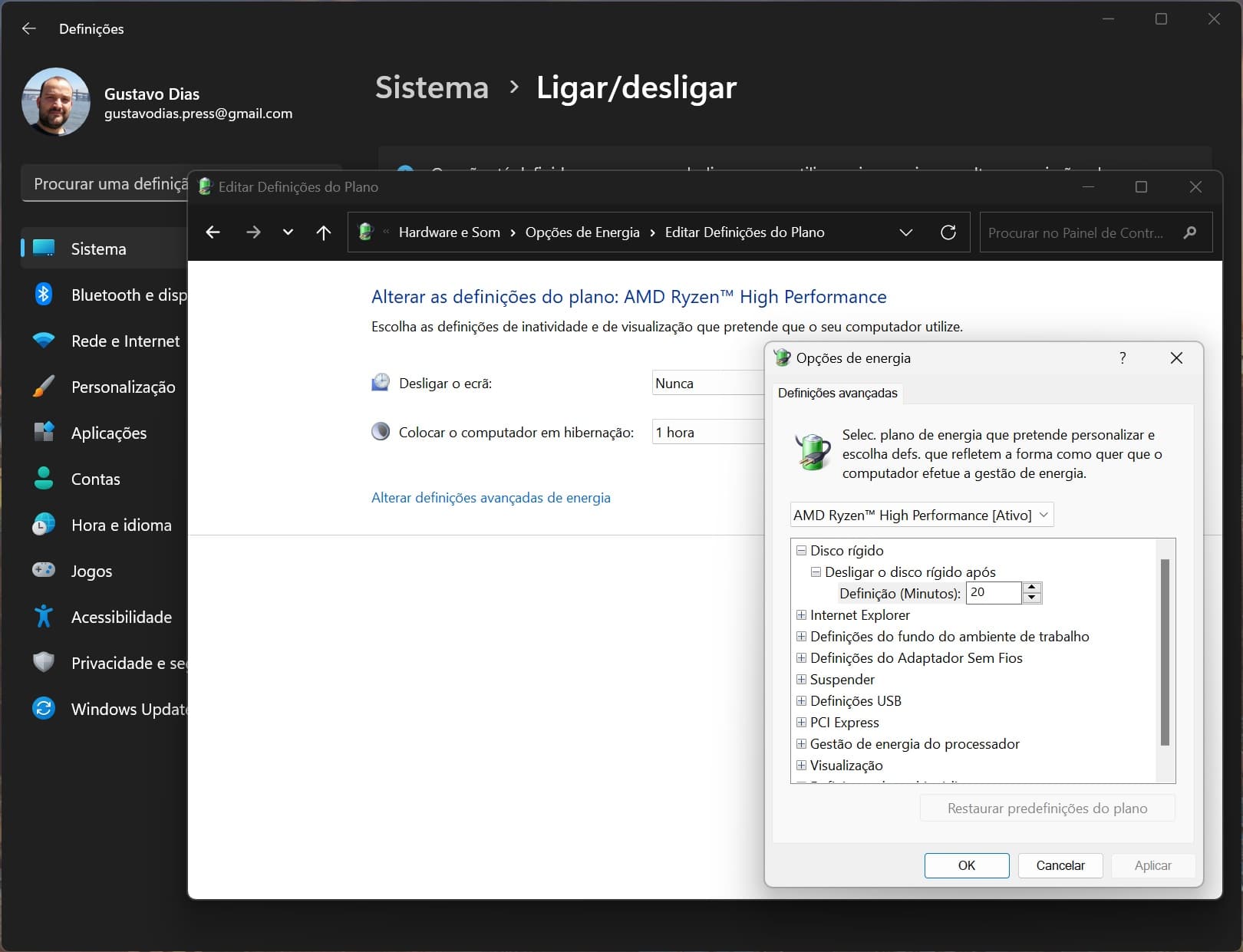
Task: Open Sistema in Settings sidebar
Action: (104, 249)
